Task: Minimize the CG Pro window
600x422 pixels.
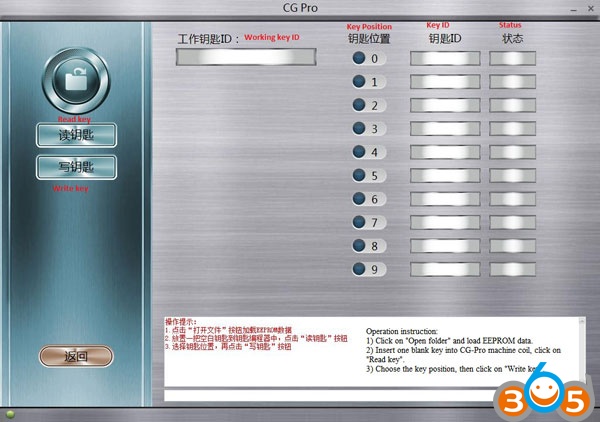Action: click(x=573, y=10)
